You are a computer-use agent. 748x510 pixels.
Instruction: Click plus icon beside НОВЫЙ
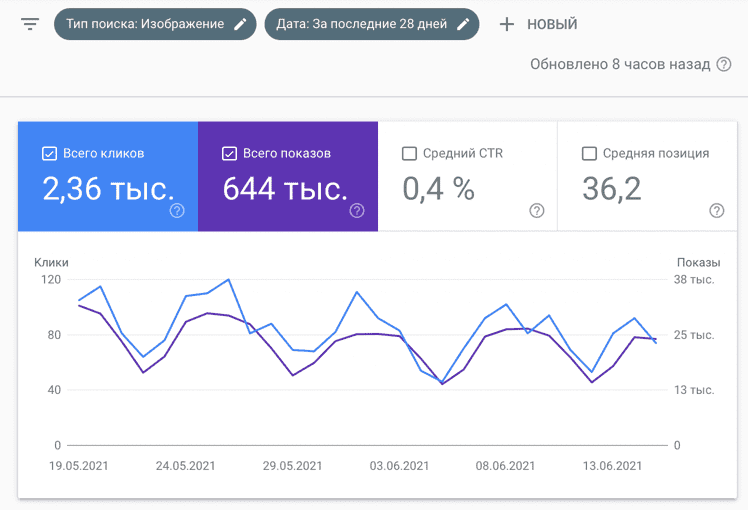pos(507,24)
